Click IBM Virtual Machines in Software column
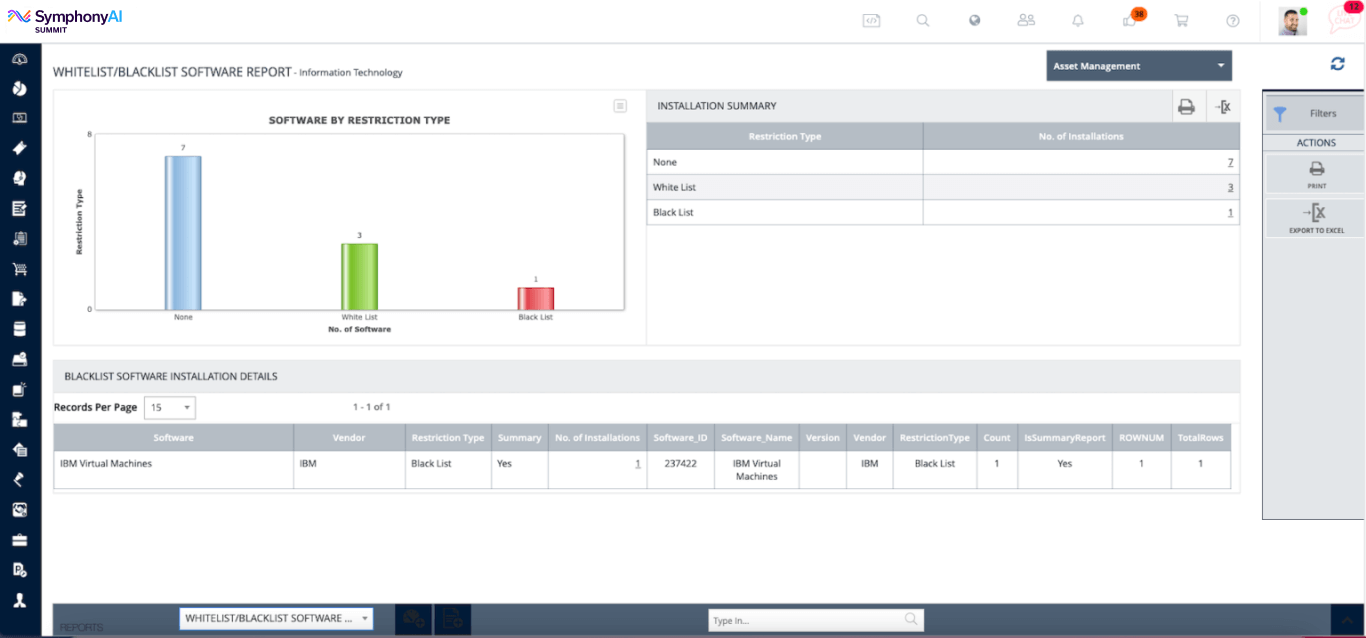Viewport: 1366px width, 638px height. pos(106,464)
